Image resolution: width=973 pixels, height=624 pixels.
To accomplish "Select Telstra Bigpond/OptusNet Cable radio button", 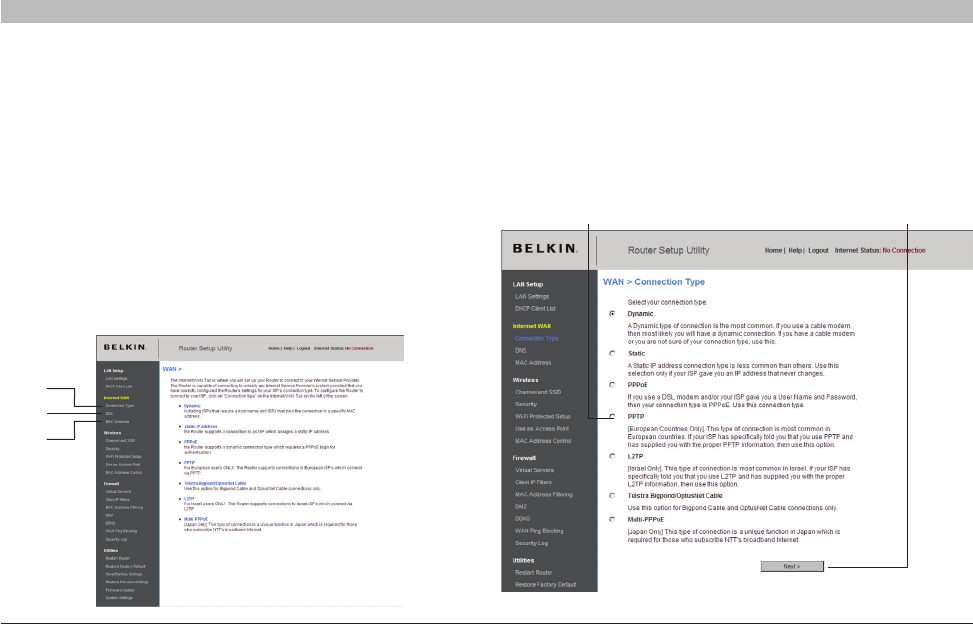I will [x=612, y=496].
